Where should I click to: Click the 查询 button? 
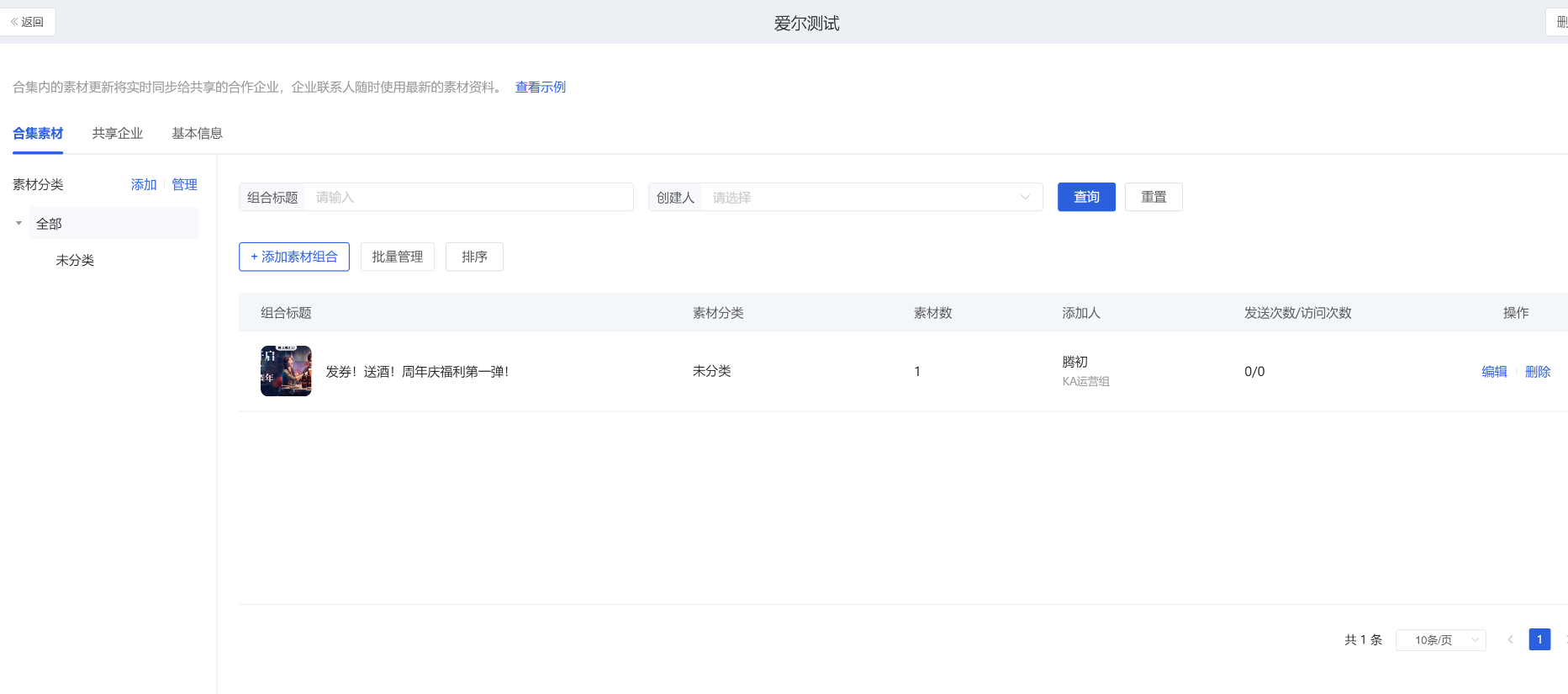coord(1086,197)
